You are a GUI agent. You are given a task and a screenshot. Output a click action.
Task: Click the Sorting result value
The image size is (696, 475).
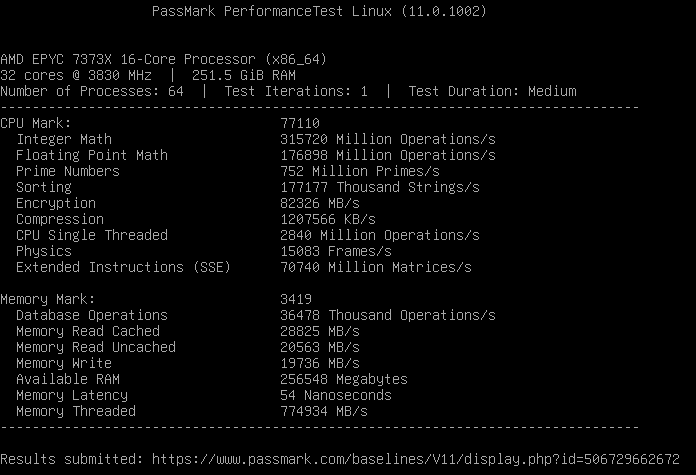[x=380, y=187]
